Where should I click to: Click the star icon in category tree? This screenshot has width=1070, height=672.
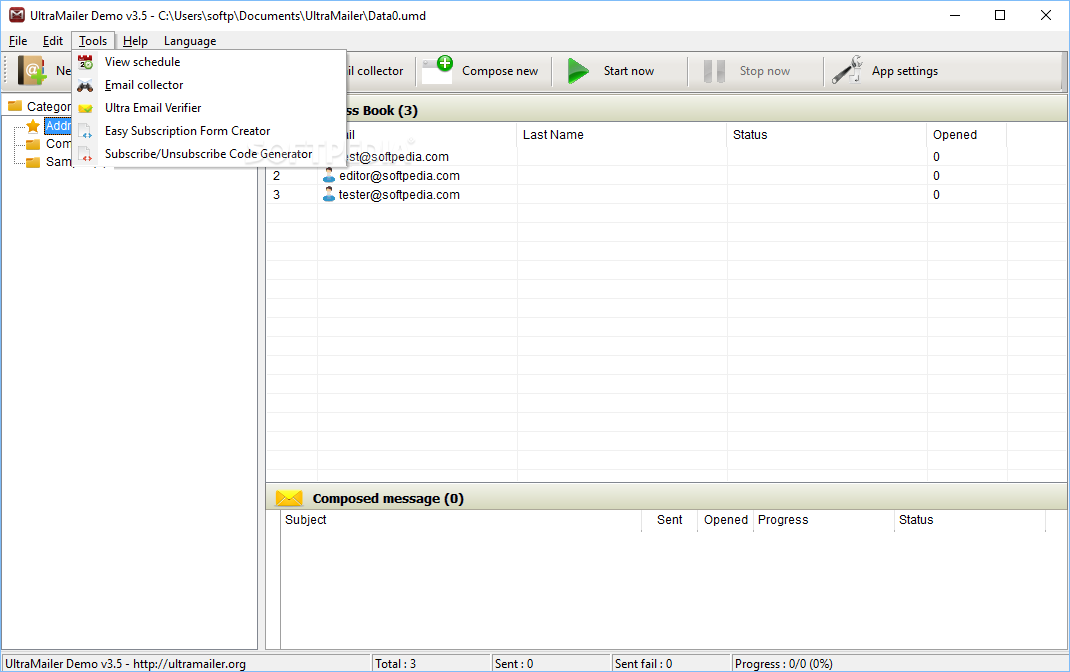tap(33, 126)
